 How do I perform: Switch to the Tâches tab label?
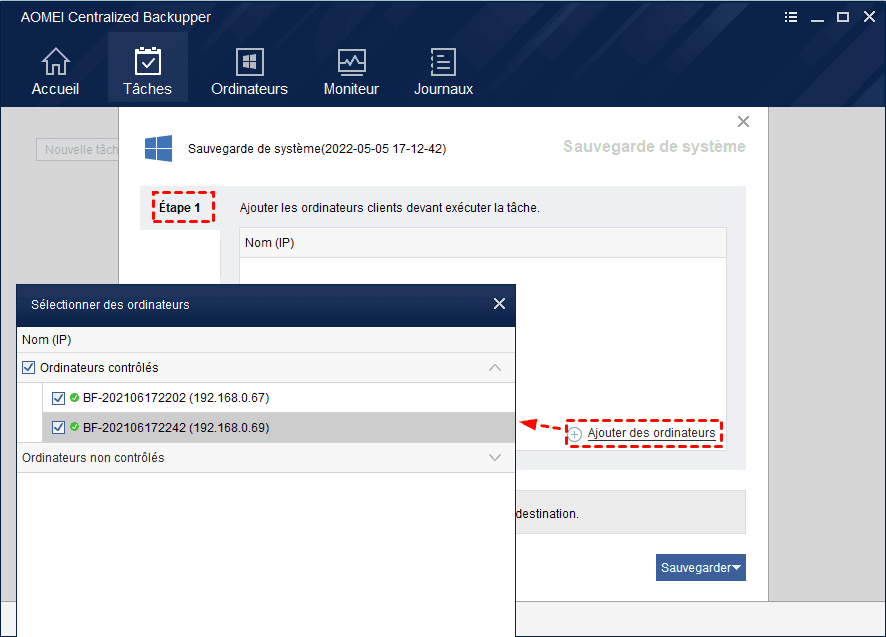[147, 89]
